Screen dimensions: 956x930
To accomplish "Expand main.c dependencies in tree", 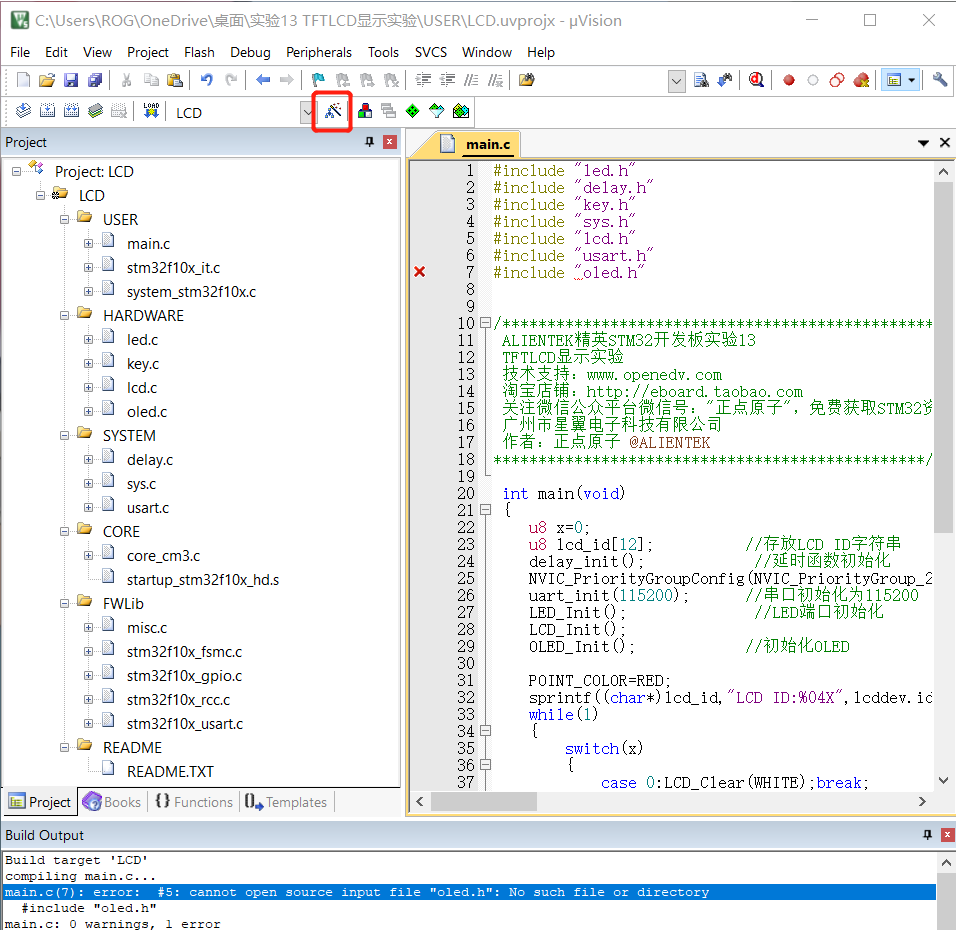I will click(x=88, y=244).
